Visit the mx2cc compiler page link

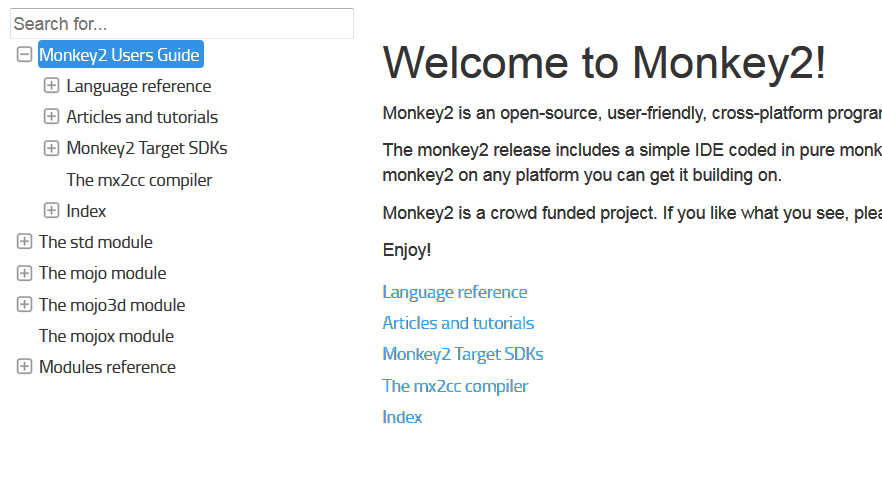pos(455,386)
